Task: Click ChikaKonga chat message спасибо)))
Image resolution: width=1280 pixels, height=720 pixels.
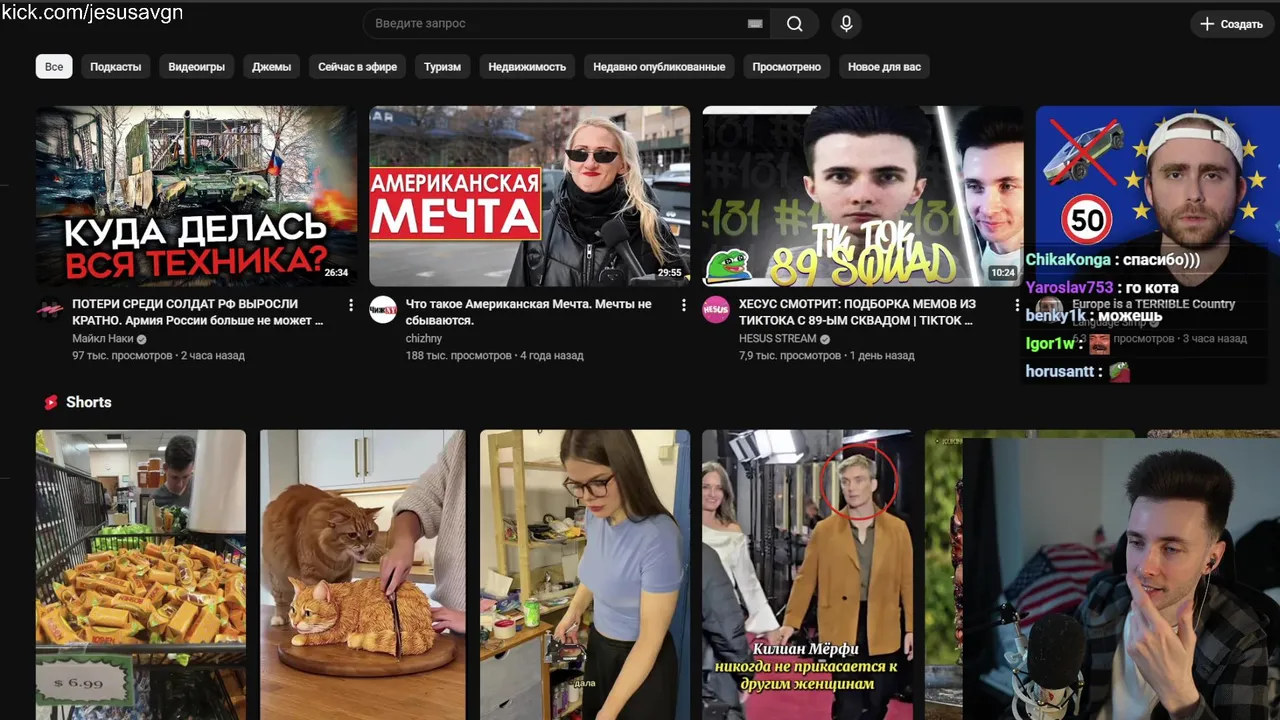Action: (x=1161, y=260)
